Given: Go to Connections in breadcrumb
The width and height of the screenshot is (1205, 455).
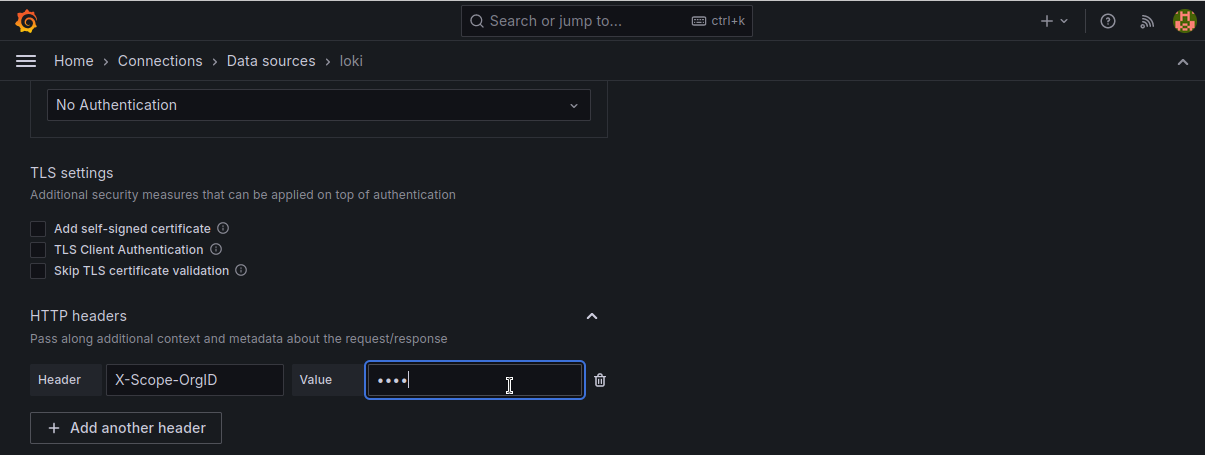Looking at the screenshot, I should (x=160, y=61).
